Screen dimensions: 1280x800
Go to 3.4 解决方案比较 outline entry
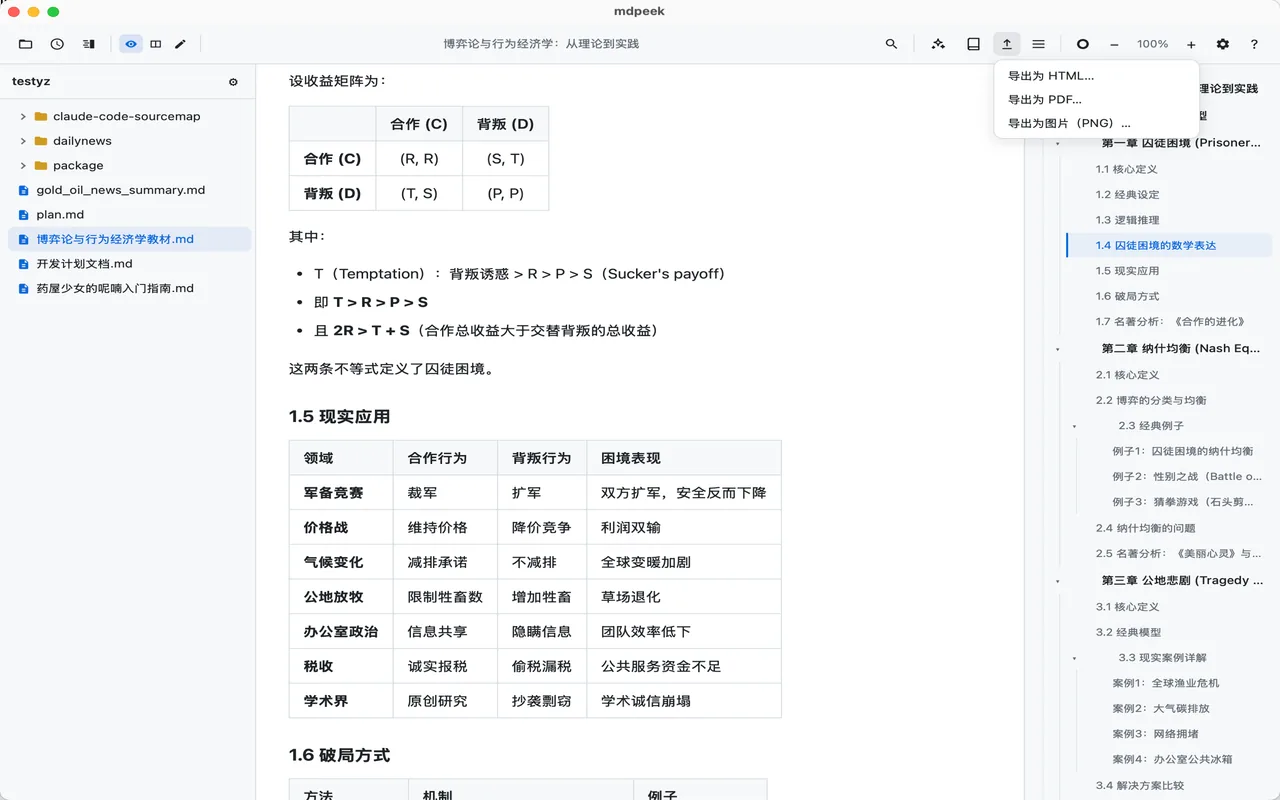click(x=1139, y=785)
